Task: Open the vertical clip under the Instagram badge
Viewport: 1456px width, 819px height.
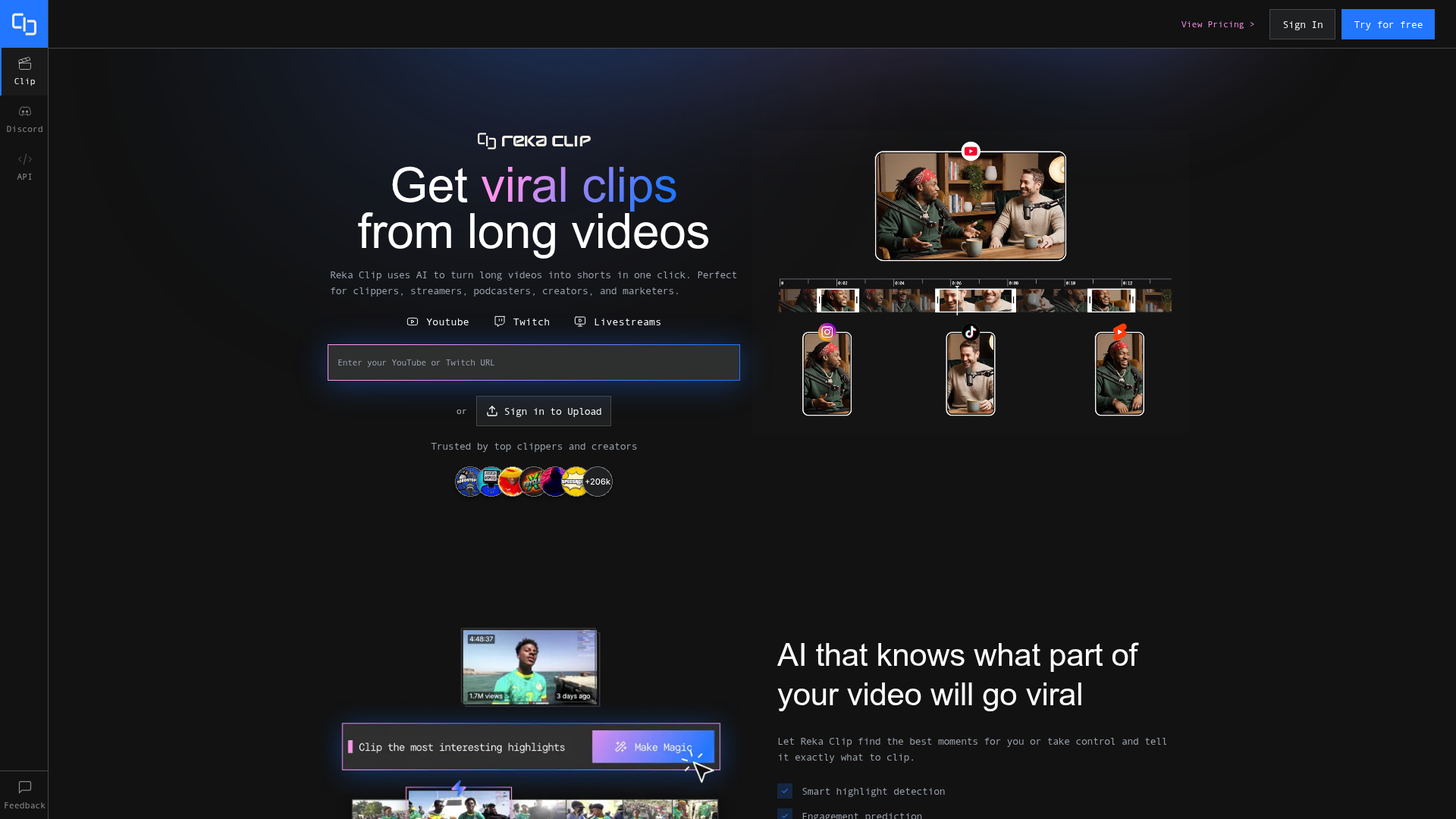Action: (x=827, y=374)
